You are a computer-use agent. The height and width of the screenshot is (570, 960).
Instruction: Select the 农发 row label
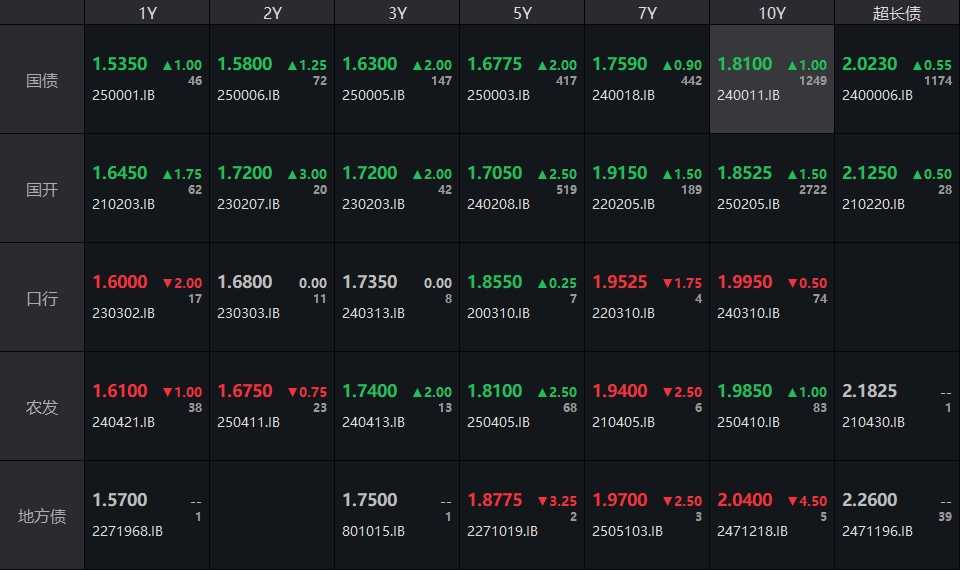click(x=42, y=407)
